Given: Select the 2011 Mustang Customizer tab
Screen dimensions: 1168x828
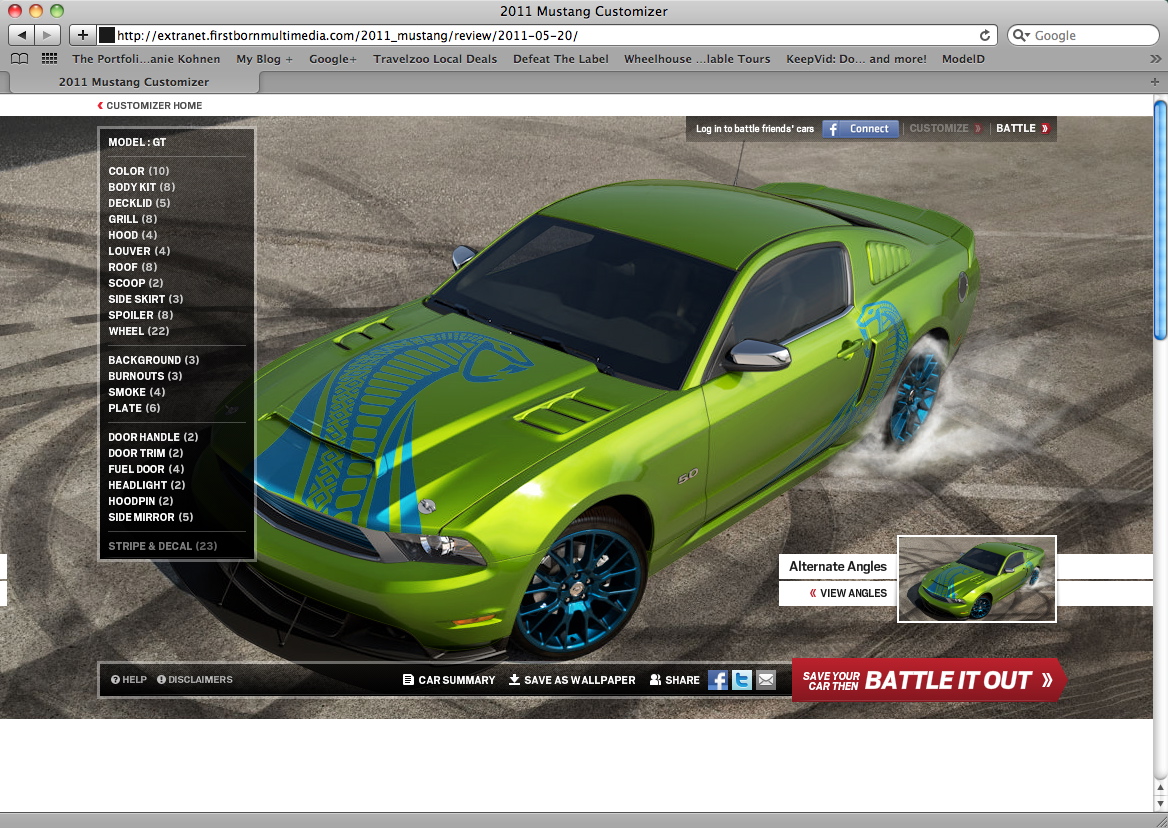Looking at the screenshot, I should 134,82.
